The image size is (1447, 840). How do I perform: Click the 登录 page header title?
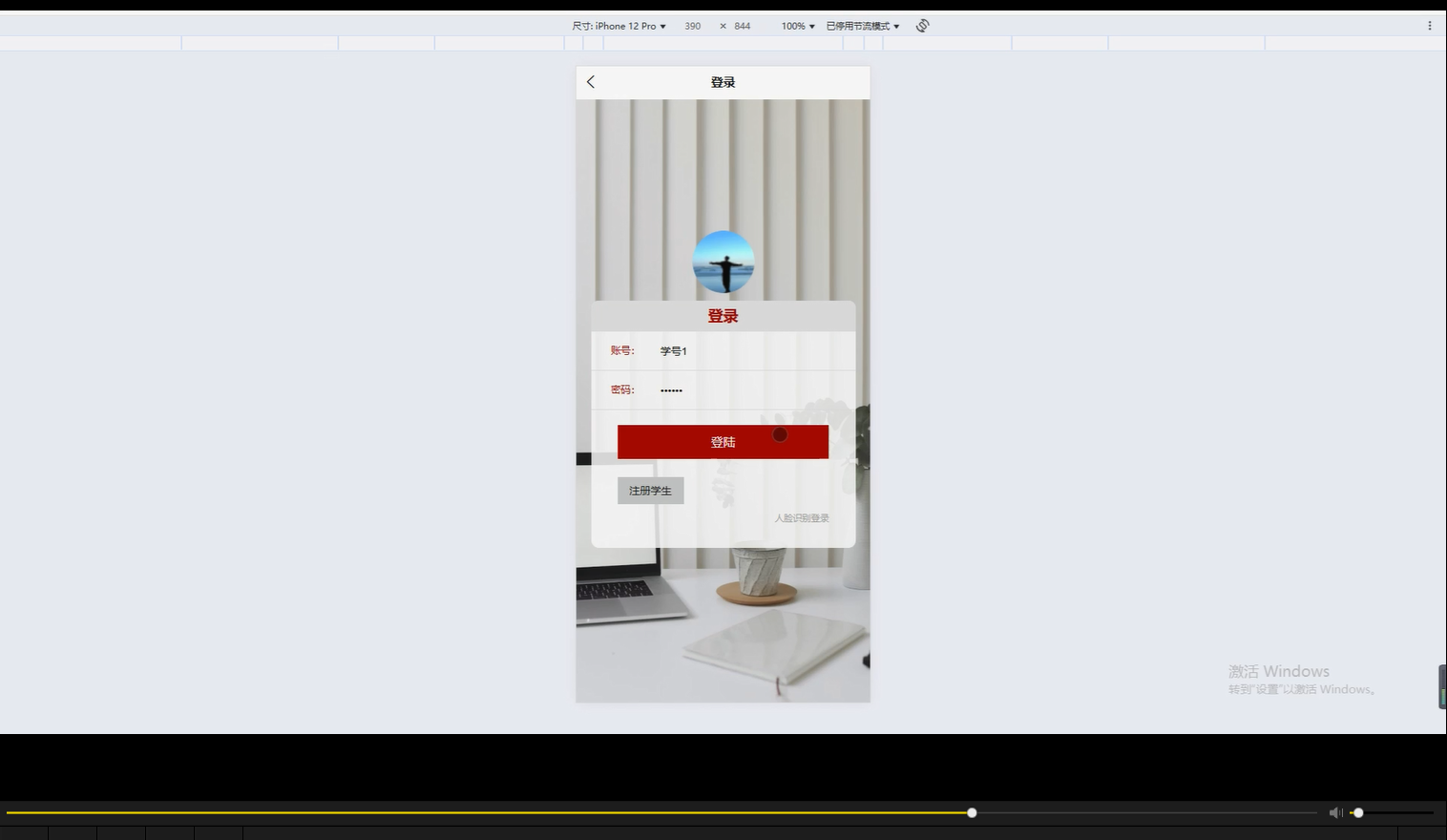pos(723,82)
